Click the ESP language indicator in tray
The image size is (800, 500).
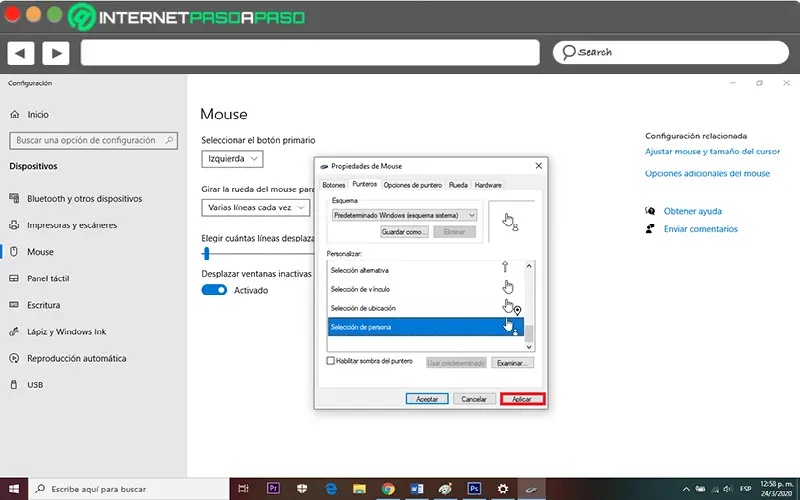point(745,489)
